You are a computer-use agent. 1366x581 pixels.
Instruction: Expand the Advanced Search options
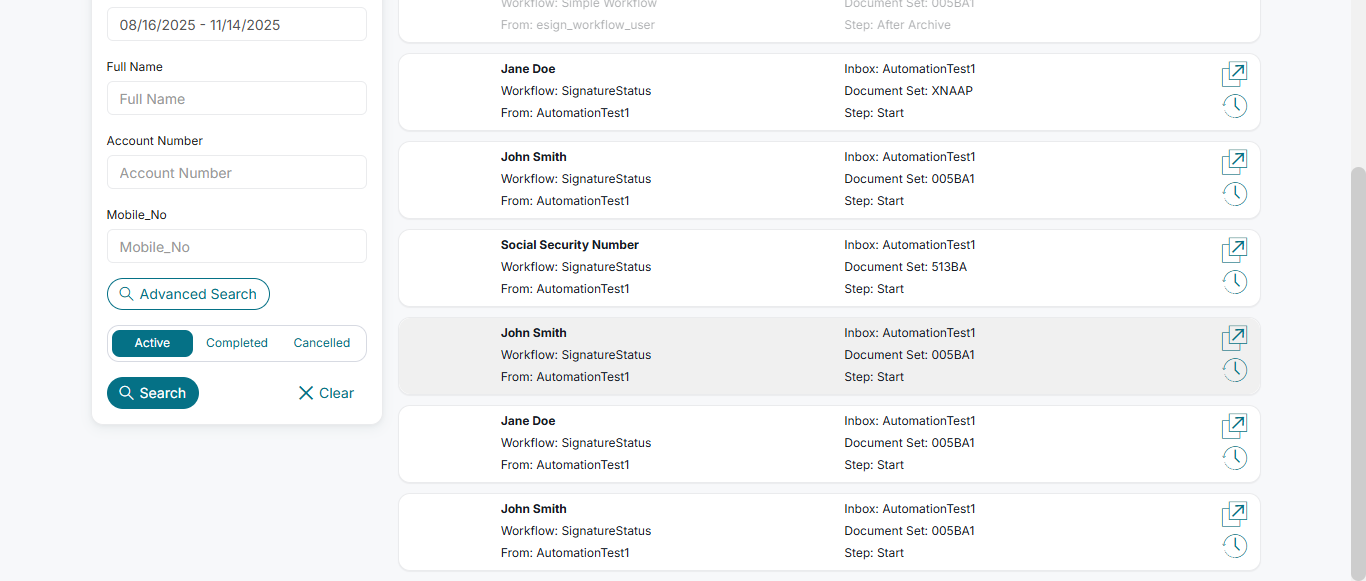point(188,294)
